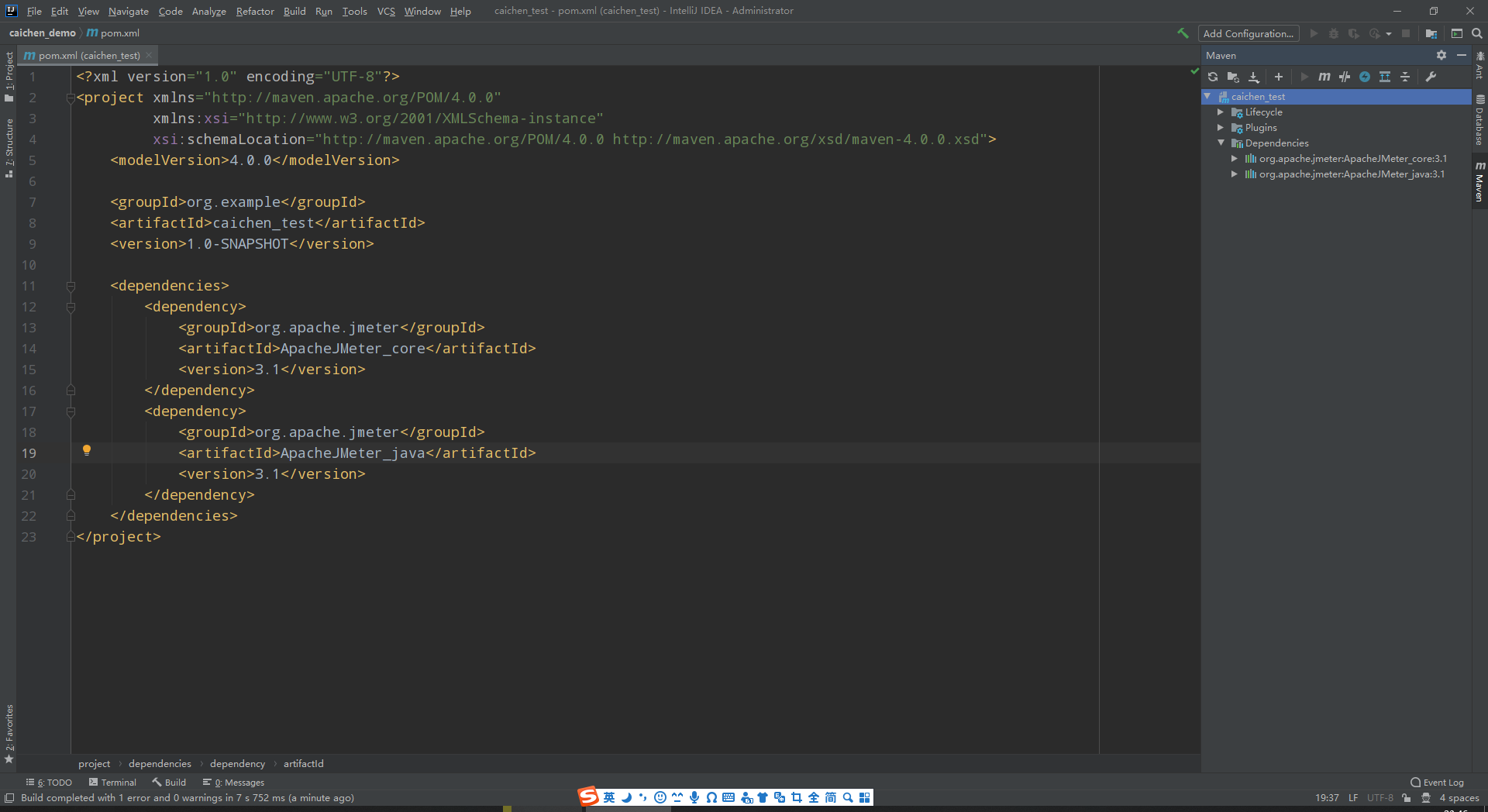
Task: Toggle read-only lock for pom.xml
Action: [1406, 798]
